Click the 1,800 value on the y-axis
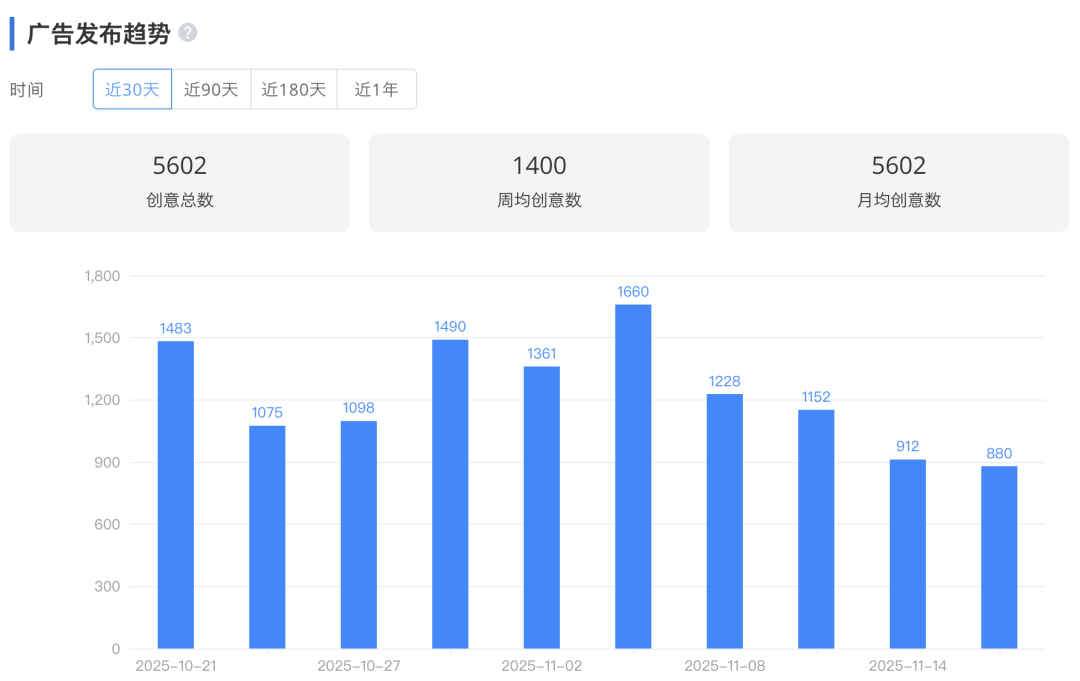 [x=100, y=276]
